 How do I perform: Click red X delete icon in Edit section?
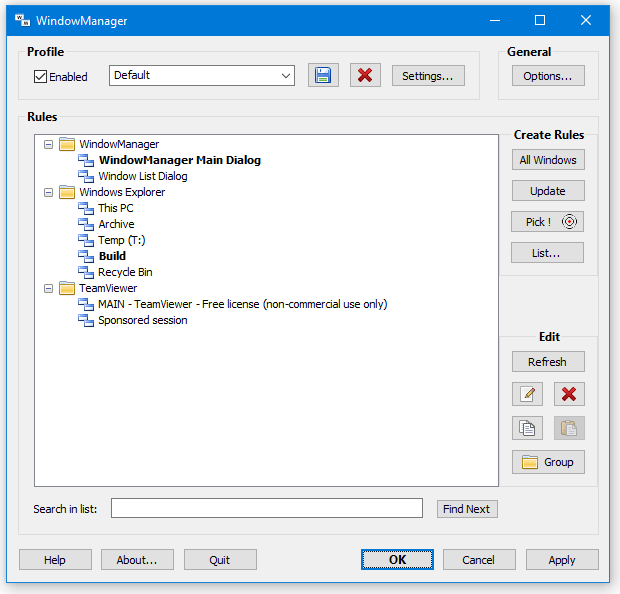coord(569,394)
